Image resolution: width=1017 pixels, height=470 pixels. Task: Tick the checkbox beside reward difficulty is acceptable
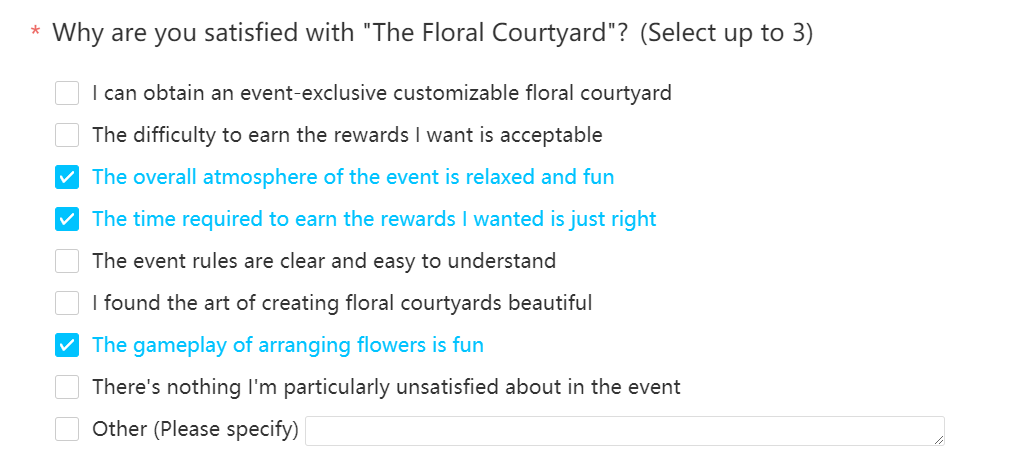(x=67, y=135)
